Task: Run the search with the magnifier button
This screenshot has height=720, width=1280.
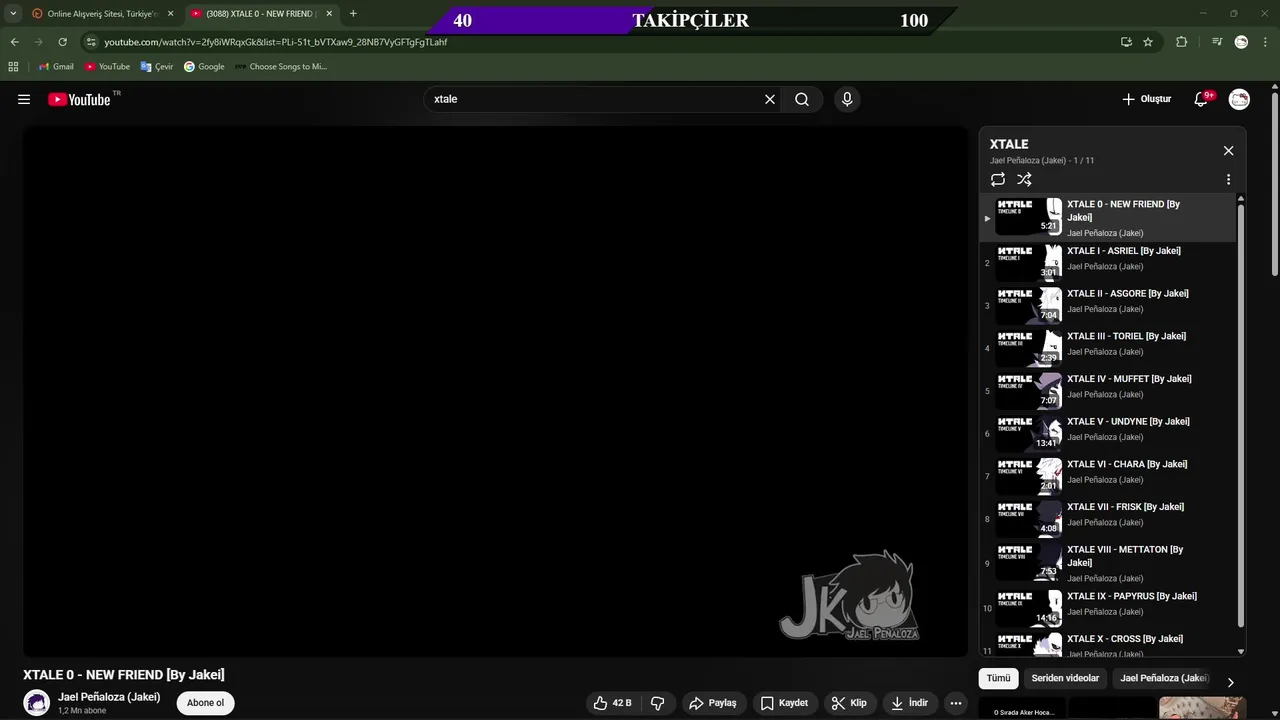Action: [802, 99]
